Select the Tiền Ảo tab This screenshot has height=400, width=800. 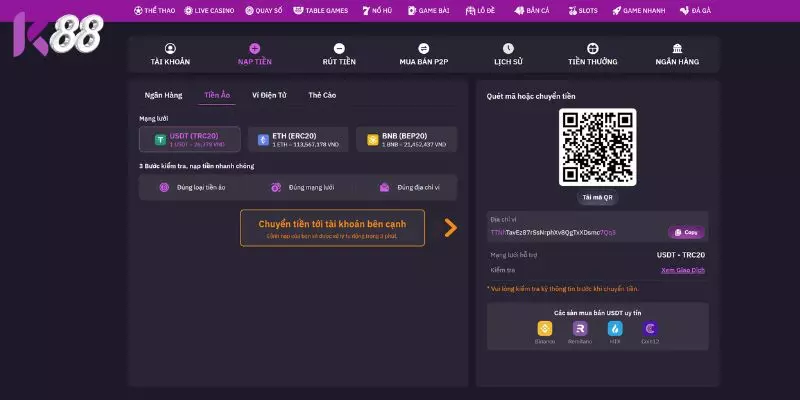(x=217, y=95)
